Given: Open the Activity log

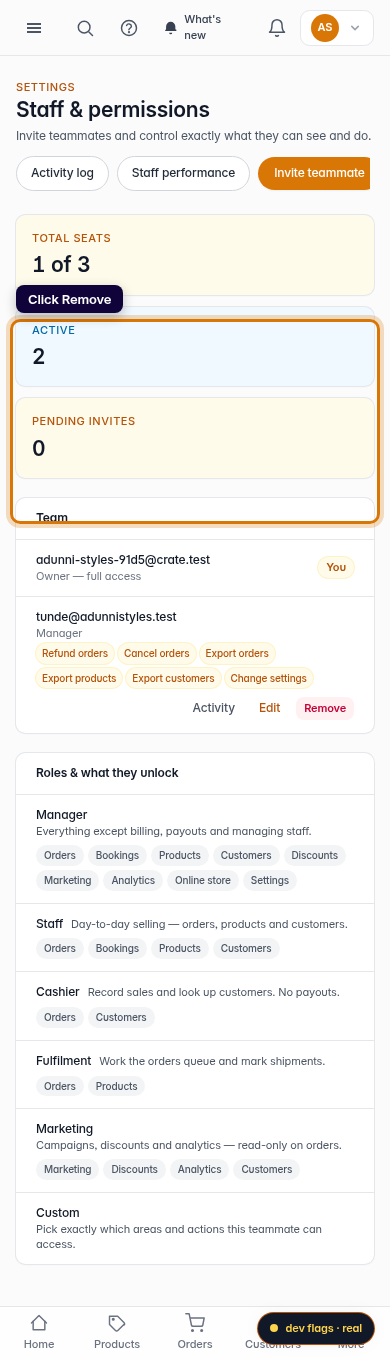Looking at the screenshot, I should (62, 173).
